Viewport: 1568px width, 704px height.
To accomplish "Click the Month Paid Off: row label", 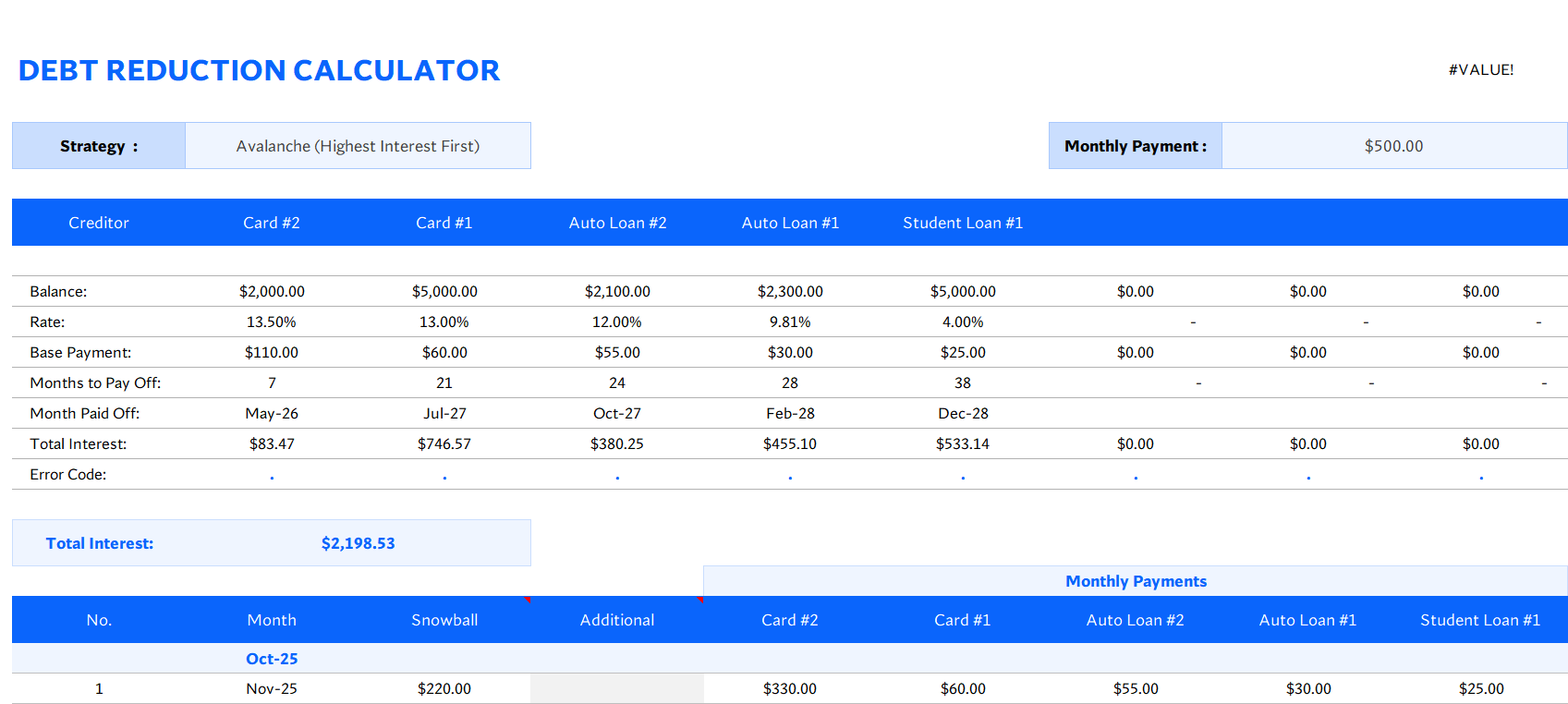I will coord(85,413).
